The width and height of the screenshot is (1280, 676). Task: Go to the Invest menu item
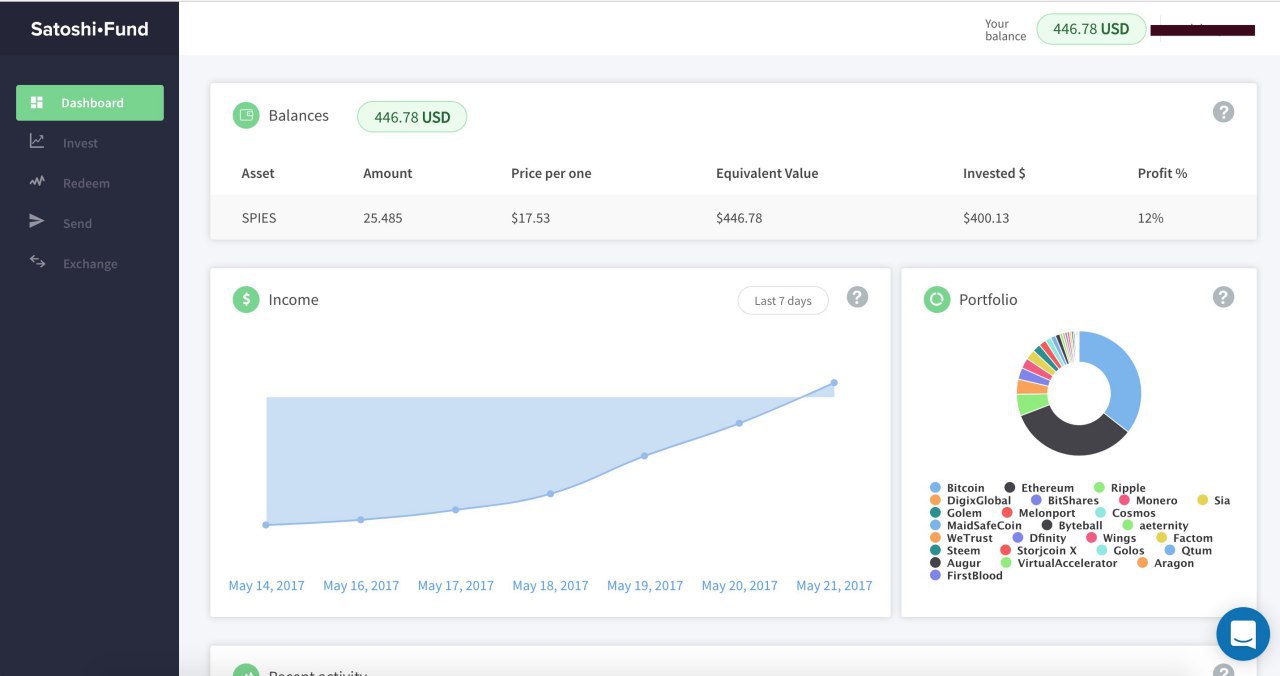point(80,143)
